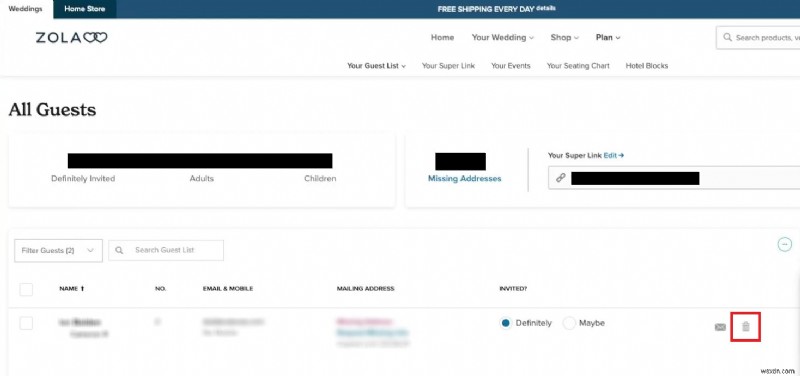The image size is (800, 376).
Task: Sort the table by the NAME column
Action: (72, 289)
